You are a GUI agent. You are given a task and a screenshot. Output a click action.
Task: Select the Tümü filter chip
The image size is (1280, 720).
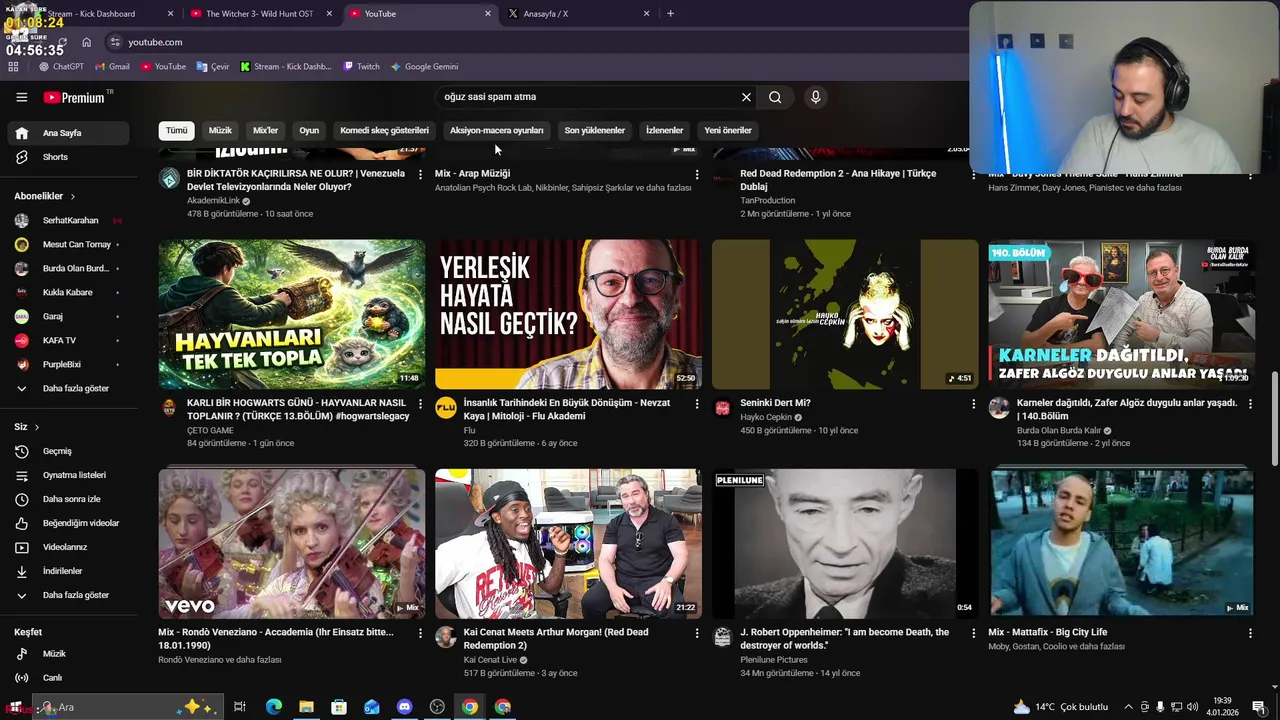coord(177,130)
